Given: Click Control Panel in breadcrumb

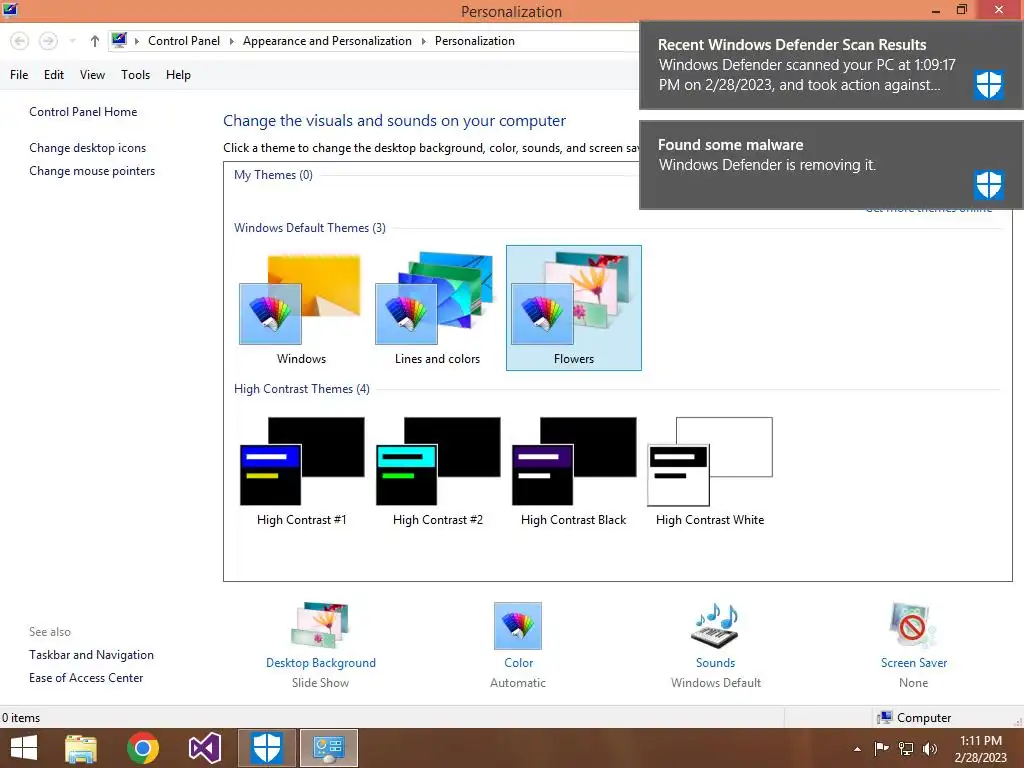Looking at the screenshot, I should click(184, 41).
